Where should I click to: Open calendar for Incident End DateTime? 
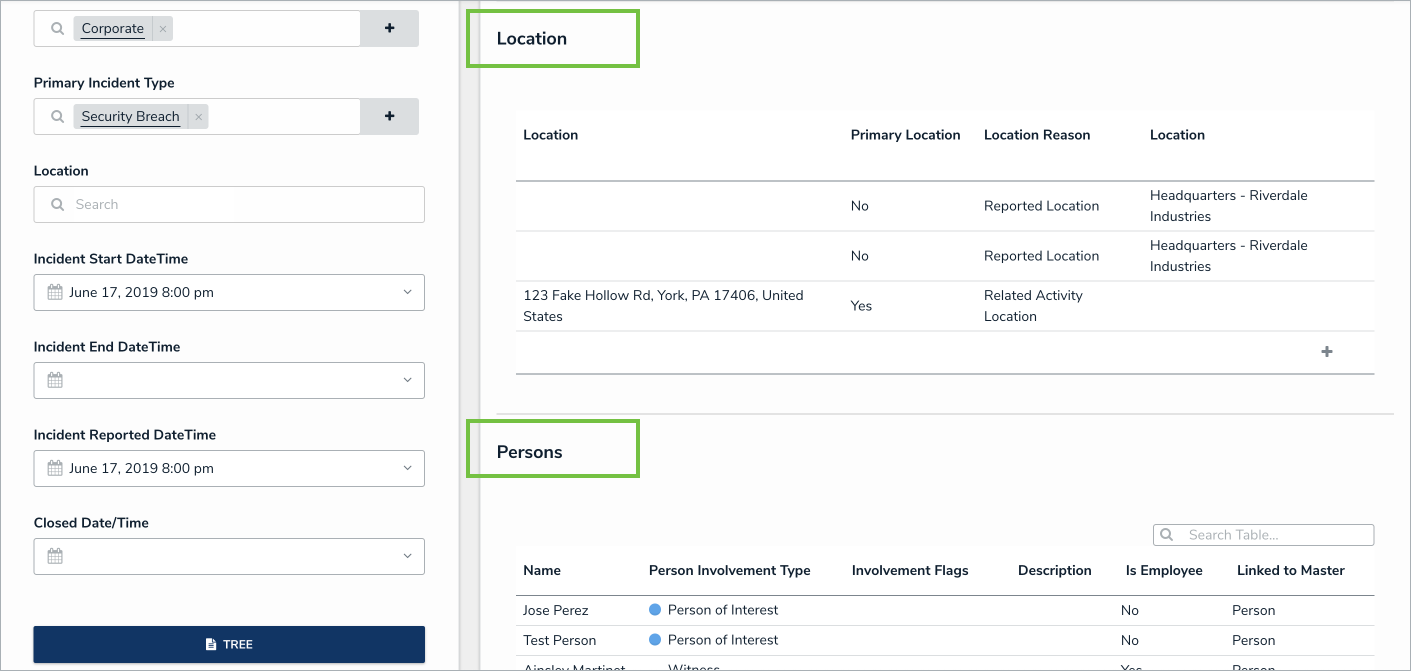tap(55, 381)
